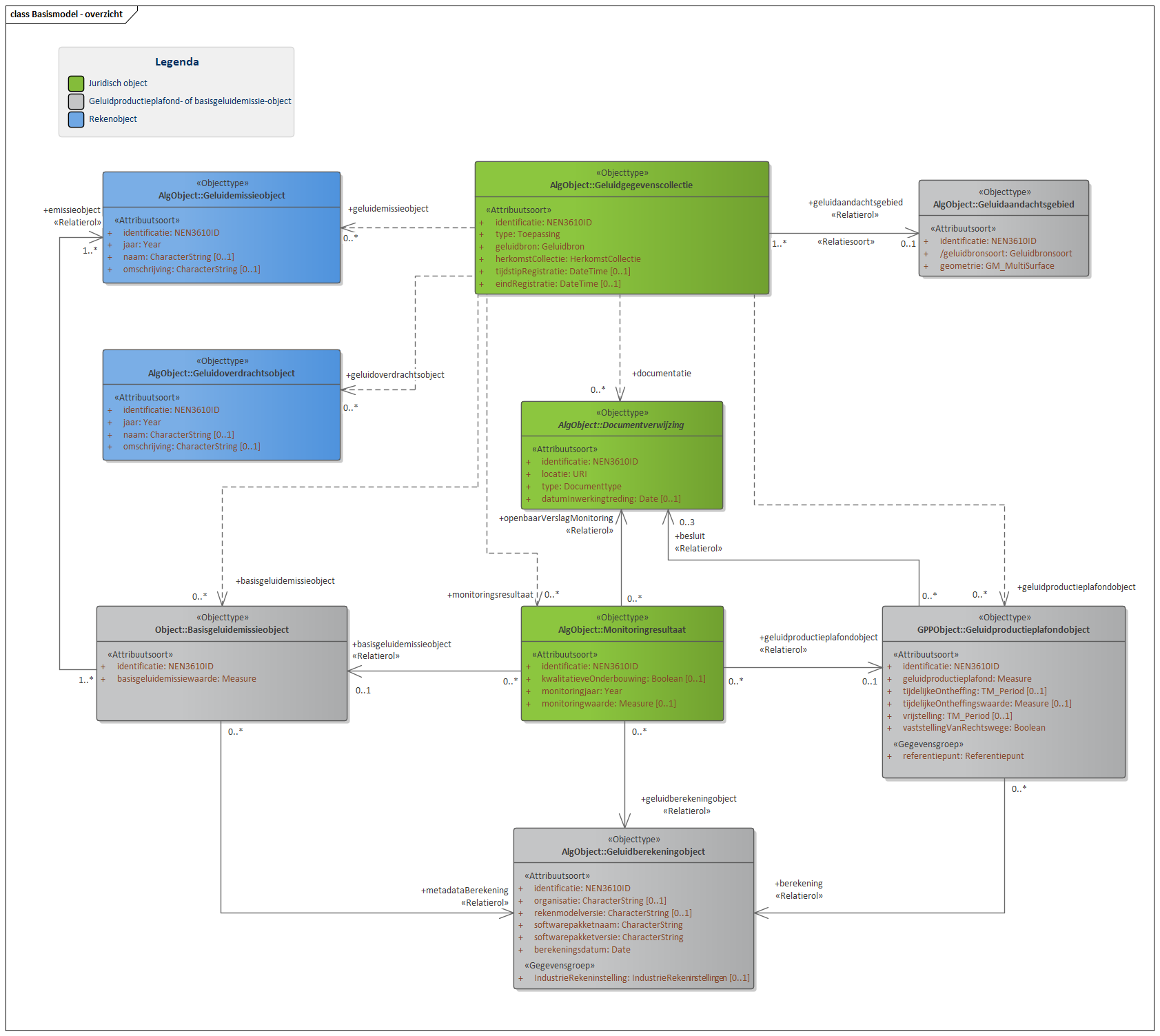Click the blue Rekenobject legend swatch
1160x1036 pixels.
click(x=76, y=119)
